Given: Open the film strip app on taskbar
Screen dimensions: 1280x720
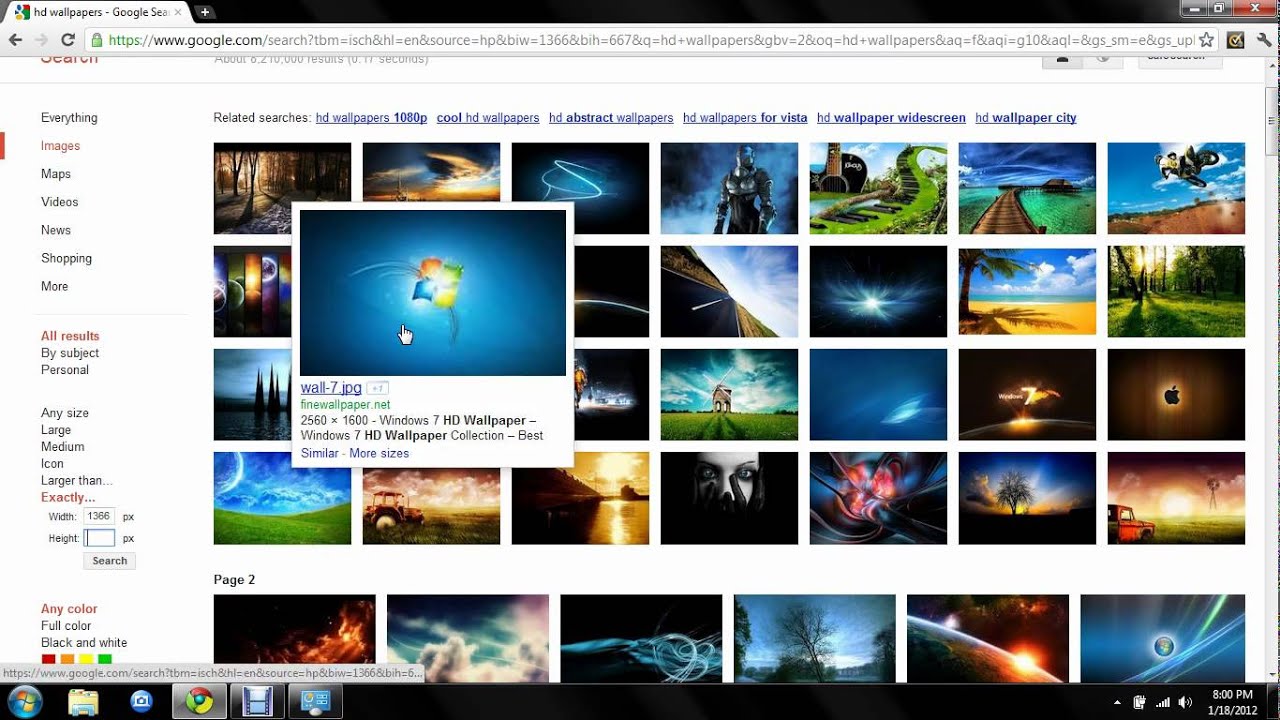Looking at the screenshot, I should [x=258, y=702].
